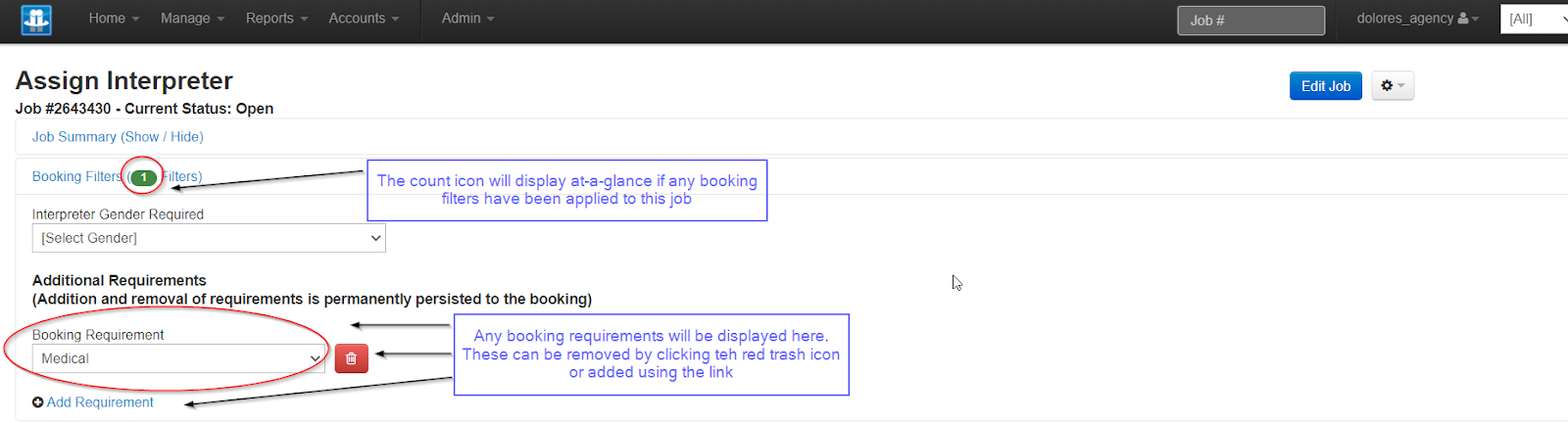Click the Edit Job button
The height and width of the screenshot is (423, 1568).
[x=1325, y=86]
